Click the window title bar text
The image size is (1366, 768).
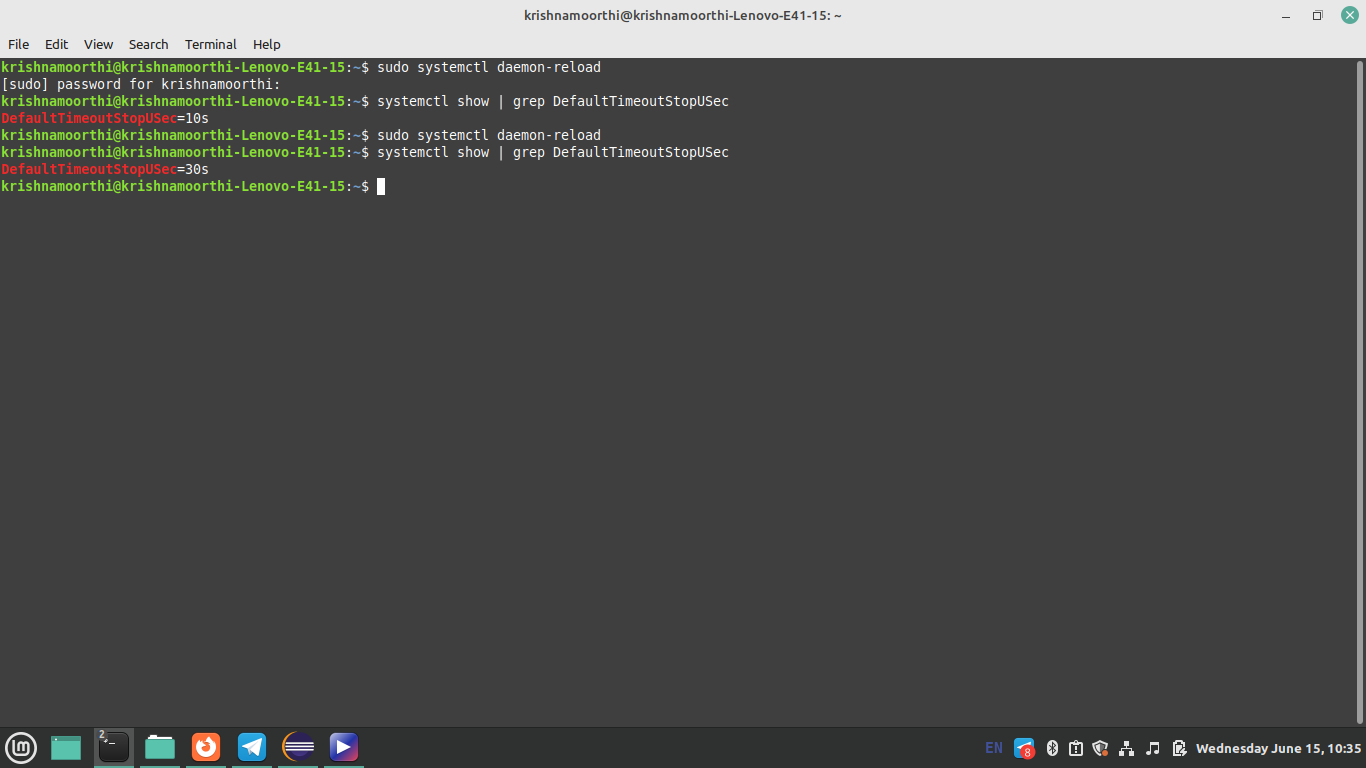[682, 15]
